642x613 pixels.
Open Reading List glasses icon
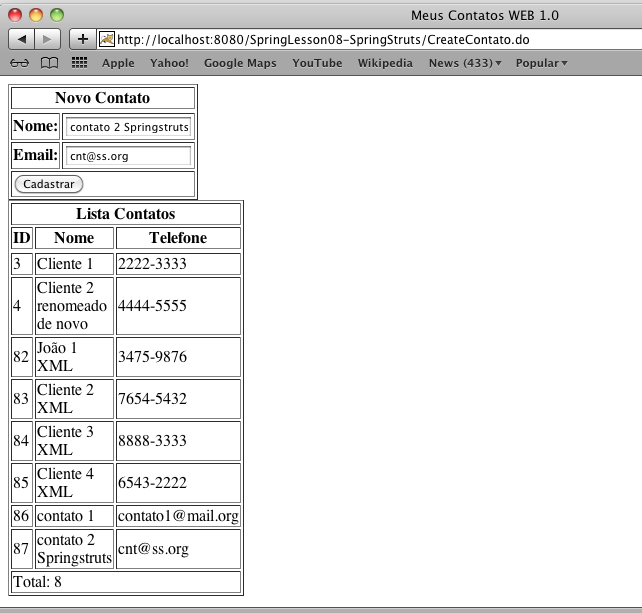[19, 63]
